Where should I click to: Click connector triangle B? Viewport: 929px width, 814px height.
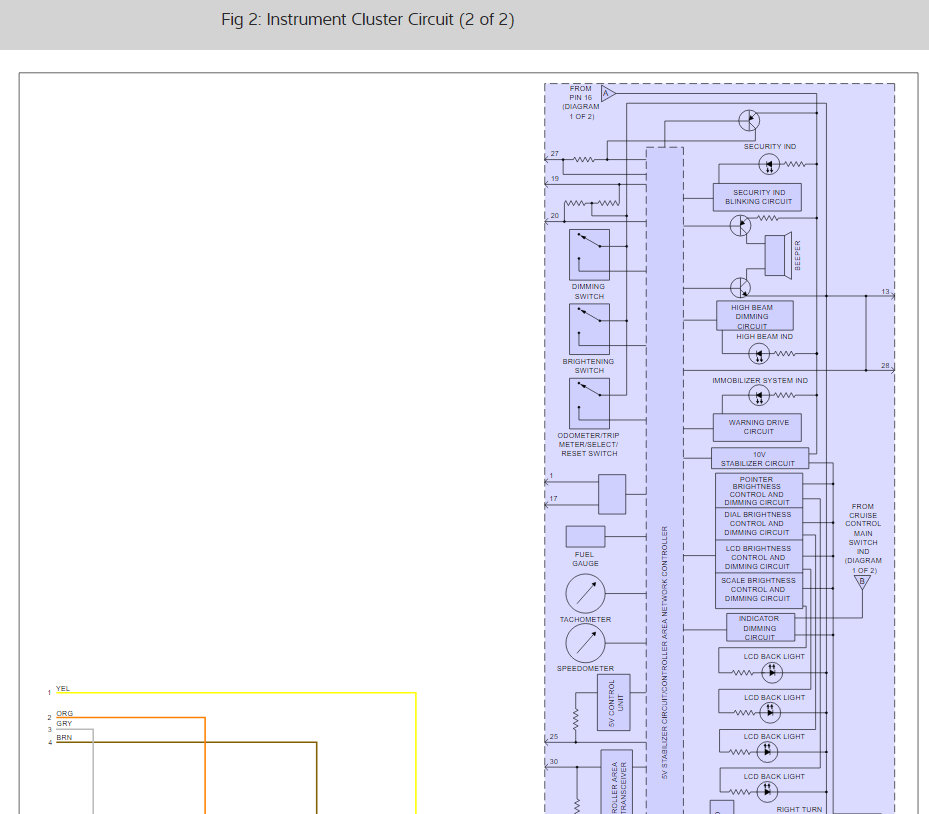(x=862, y=582)
